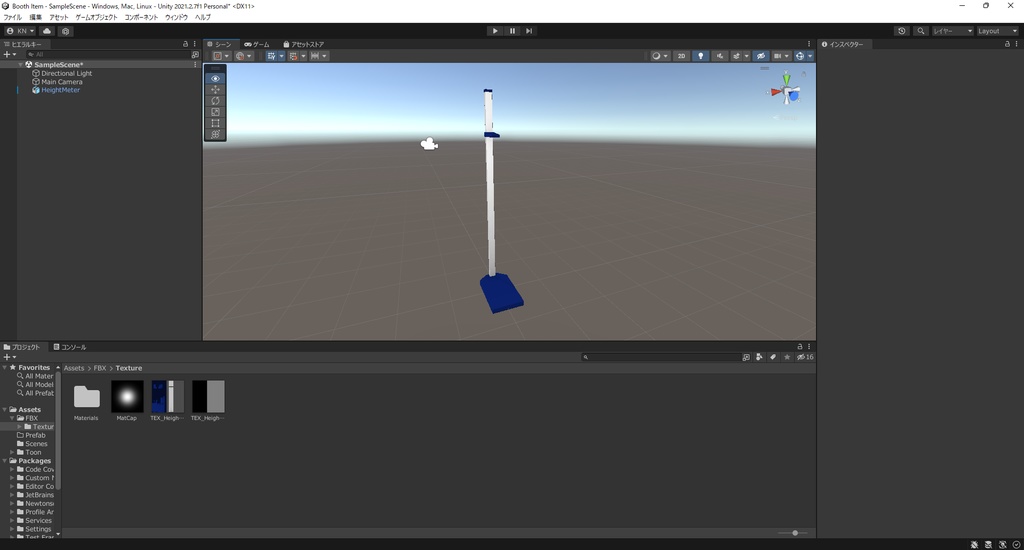Image resolution: width=1024 pixels, height=550 pixels.
Task: Open the project create plus dropdown
Action: [x=9, y=357]
